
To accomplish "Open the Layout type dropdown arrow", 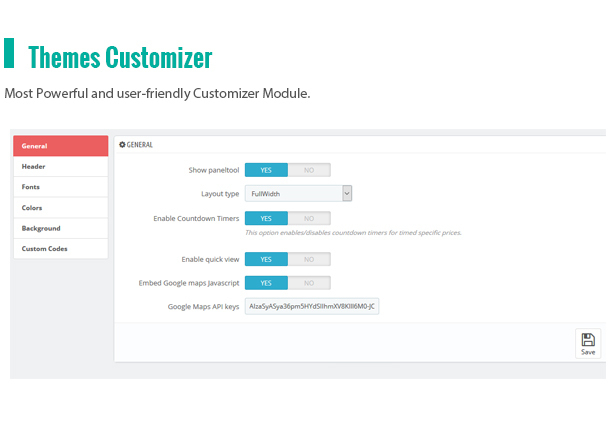I will (x=347, y=193).
